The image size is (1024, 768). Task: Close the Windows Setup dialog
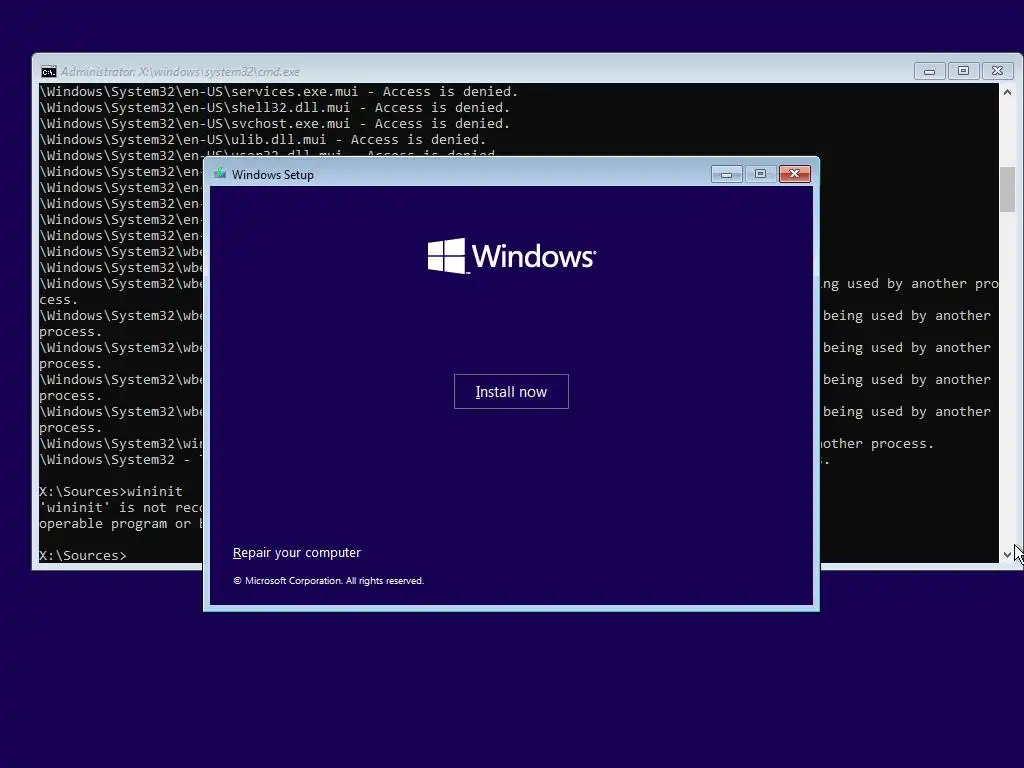[794, 174]
